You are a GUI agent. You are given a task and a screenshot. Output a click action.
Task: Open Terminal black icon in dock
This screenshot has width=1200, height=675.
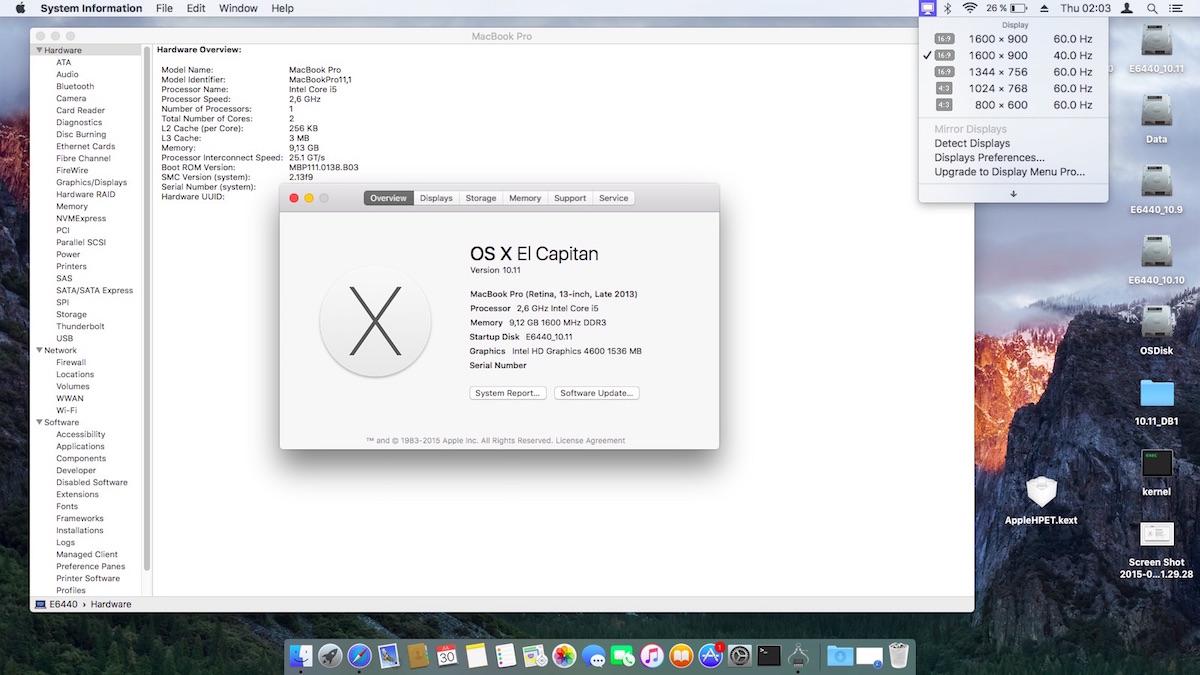click(x=769, y=656)
